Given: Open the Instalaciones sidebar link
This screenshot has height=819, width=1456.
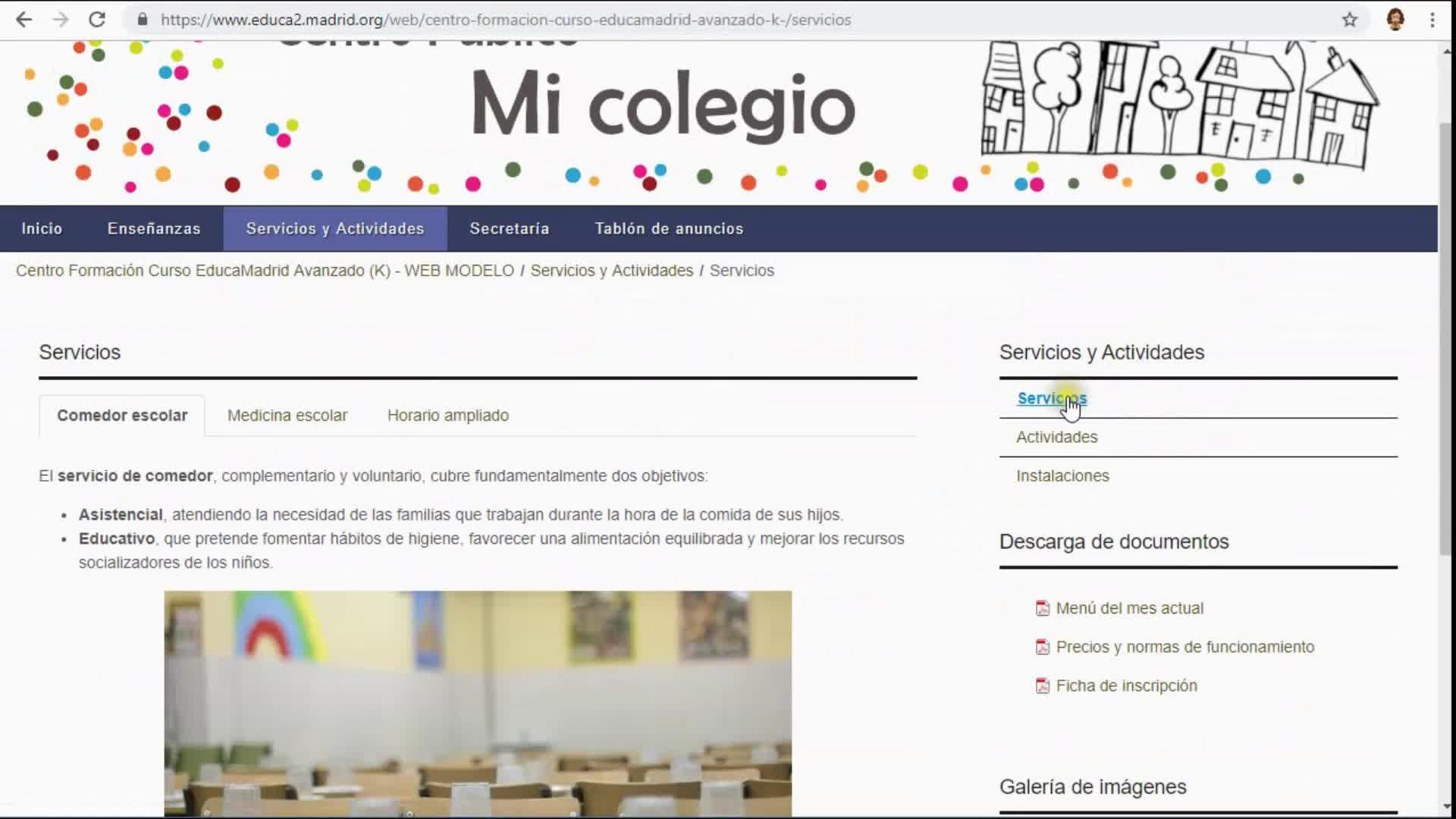Looking at the screenshot, I should click(1062, 475).
